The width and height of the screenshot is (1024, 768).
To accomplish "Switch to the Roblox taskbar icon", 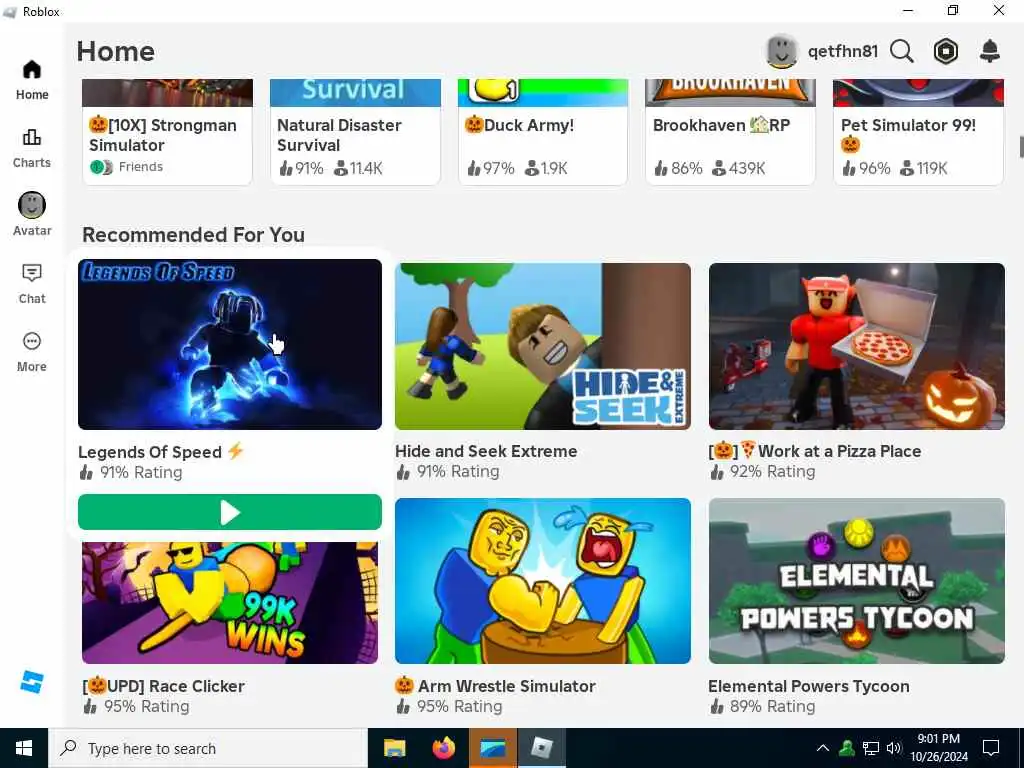I will (541, 748).
